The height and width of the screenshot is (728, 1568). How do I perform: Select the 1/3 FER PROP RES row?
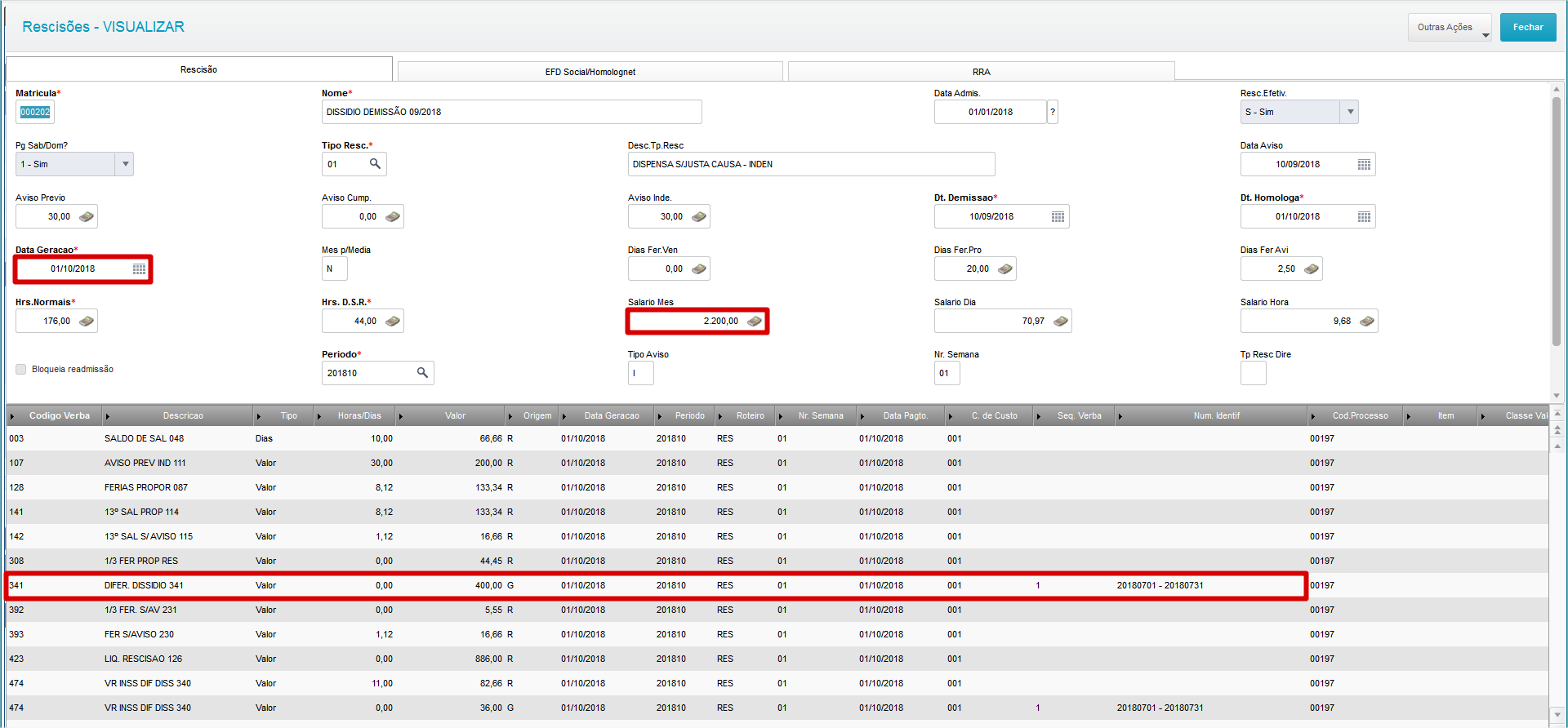click(x=777, y=561)
